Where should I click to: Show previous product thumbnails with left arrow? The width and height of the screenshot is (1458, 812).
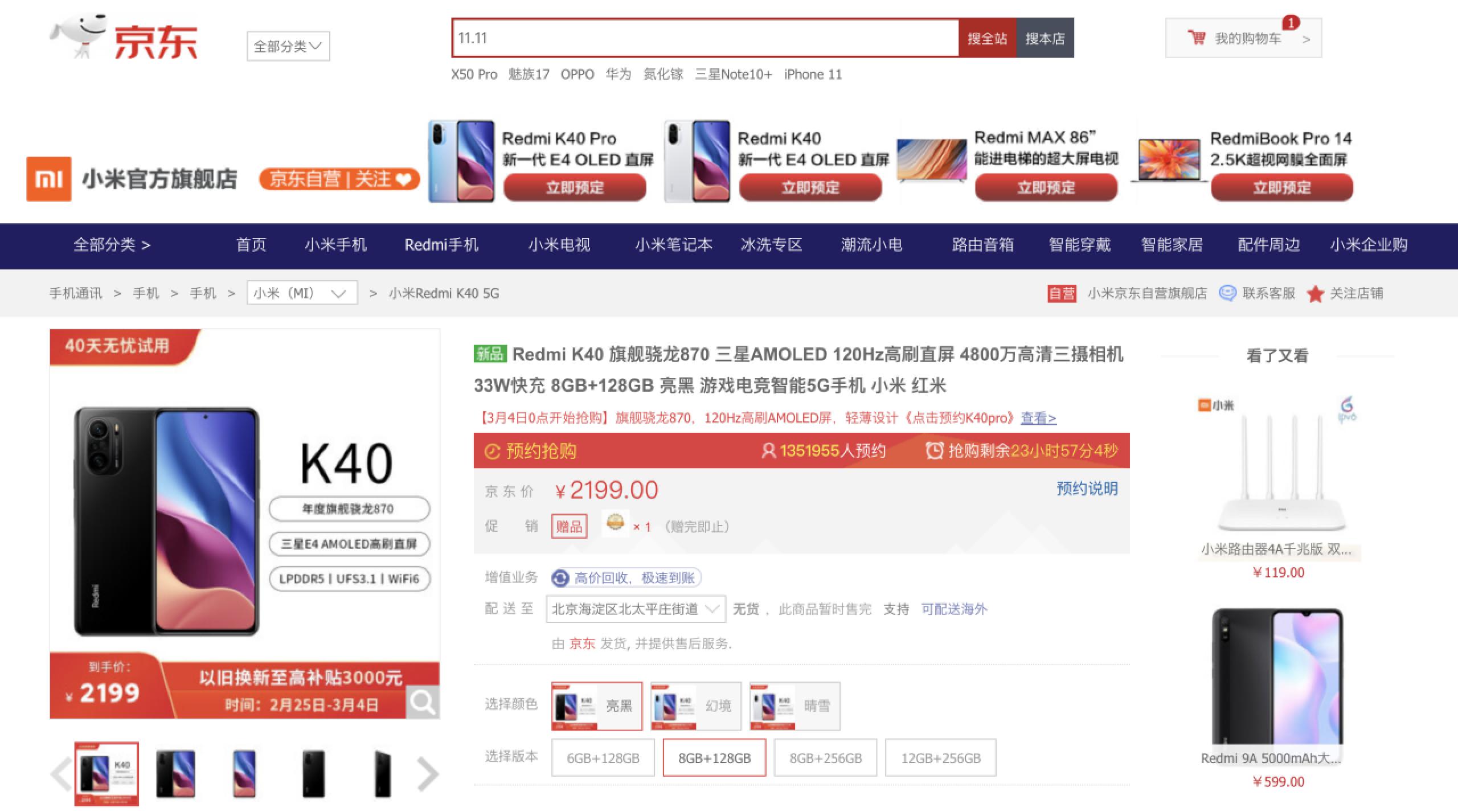(x=61, y=773)
